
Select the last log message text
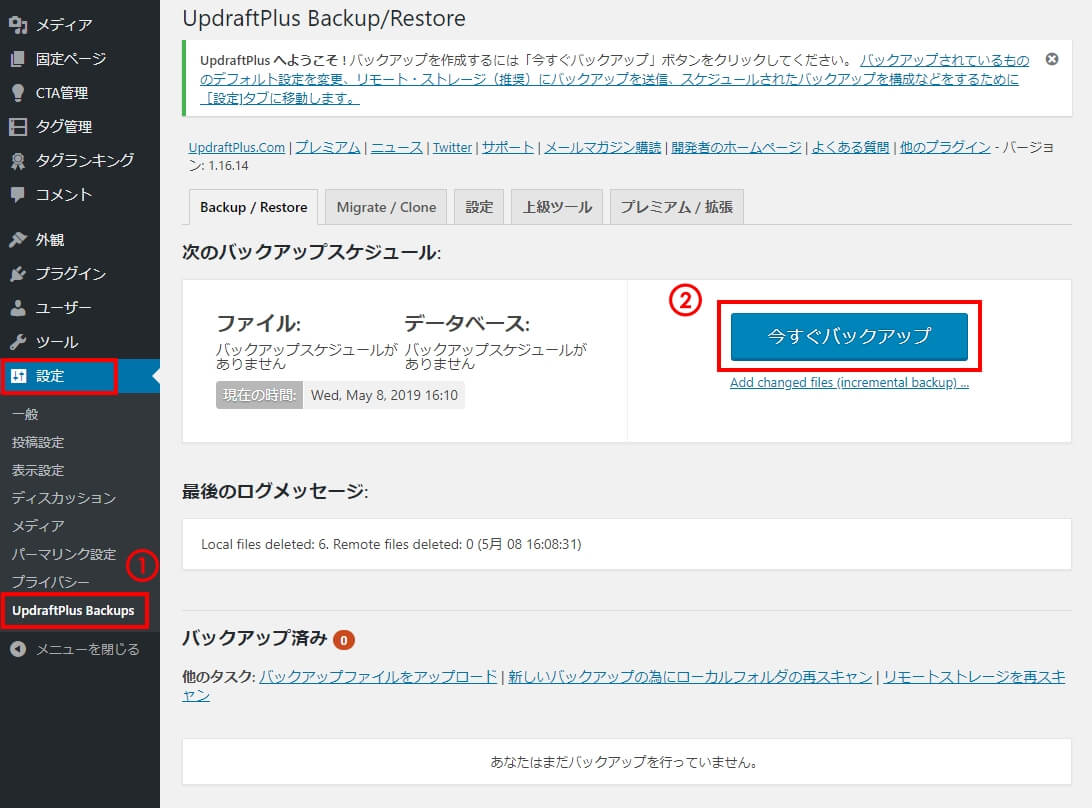391,544
